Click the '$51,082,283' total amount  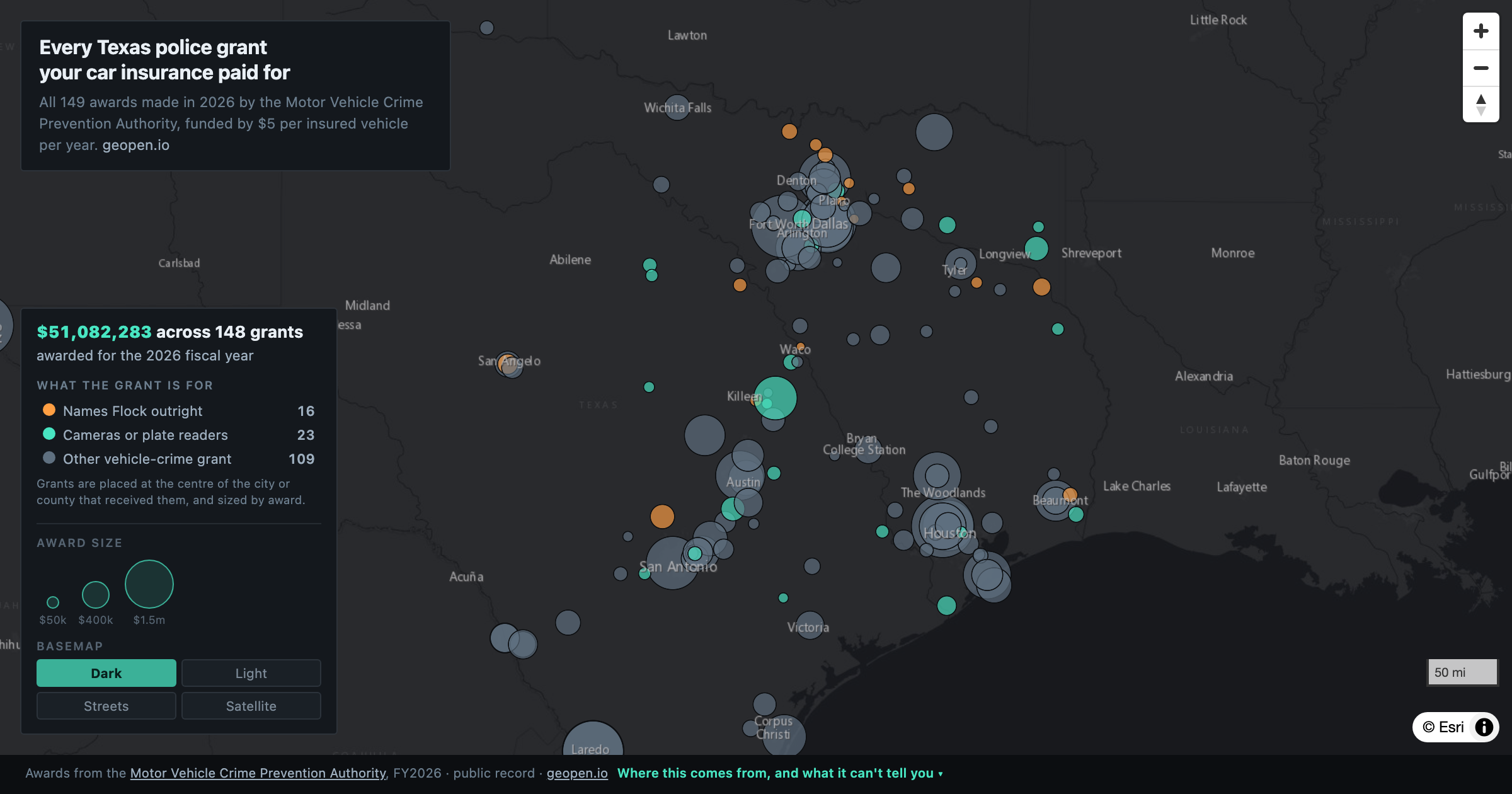coord(94,332)
